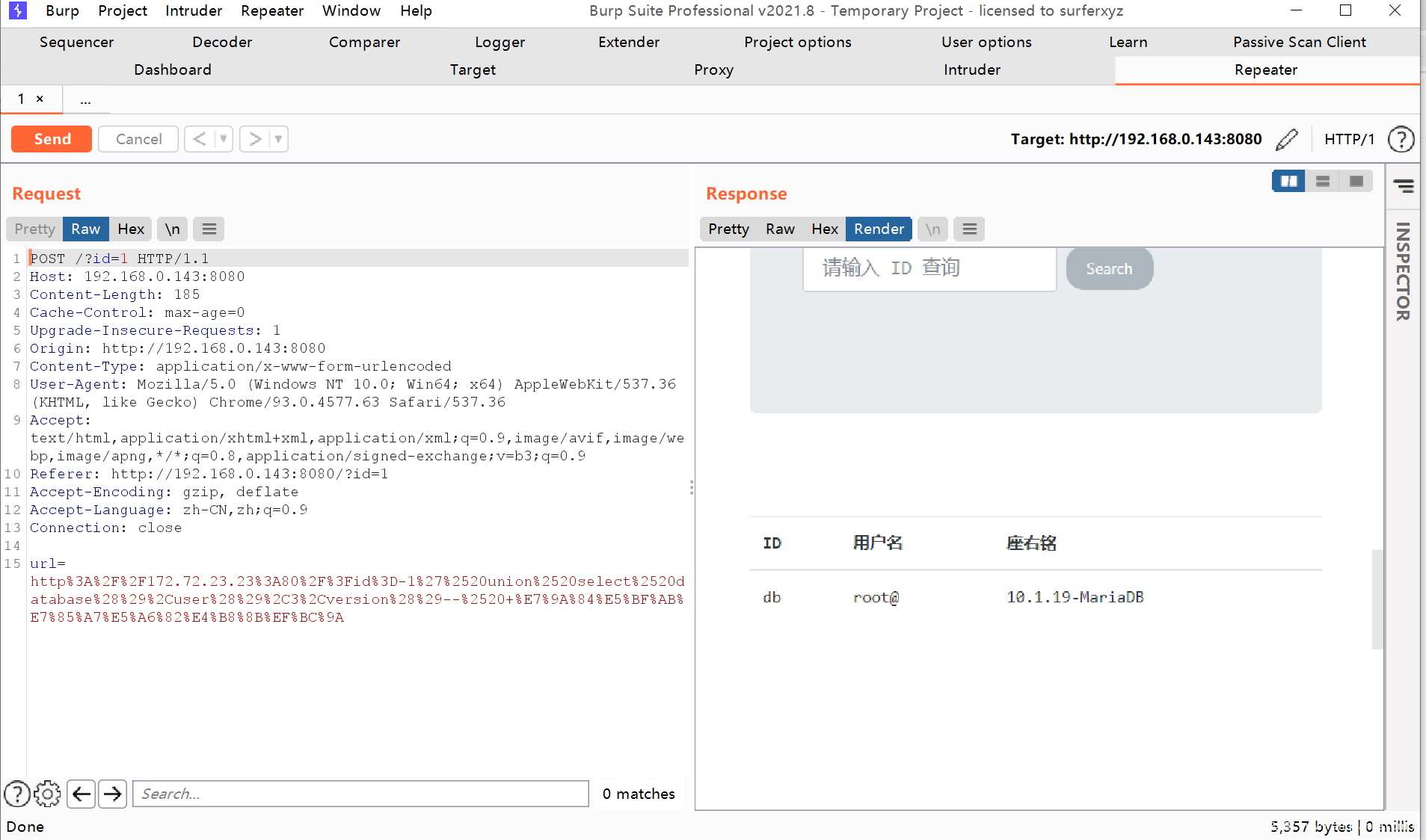This screenshot has height=840, width=1426.
Task: Expand the Inspector panel menu icon
Action: click(x=1404, y=186)
